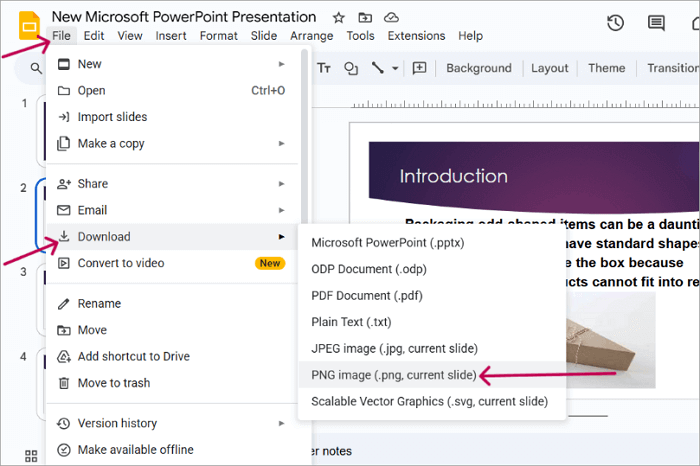Screen dimensions: 700x466
Task: Choose Make available offline
Action: [x=172, y=449]
